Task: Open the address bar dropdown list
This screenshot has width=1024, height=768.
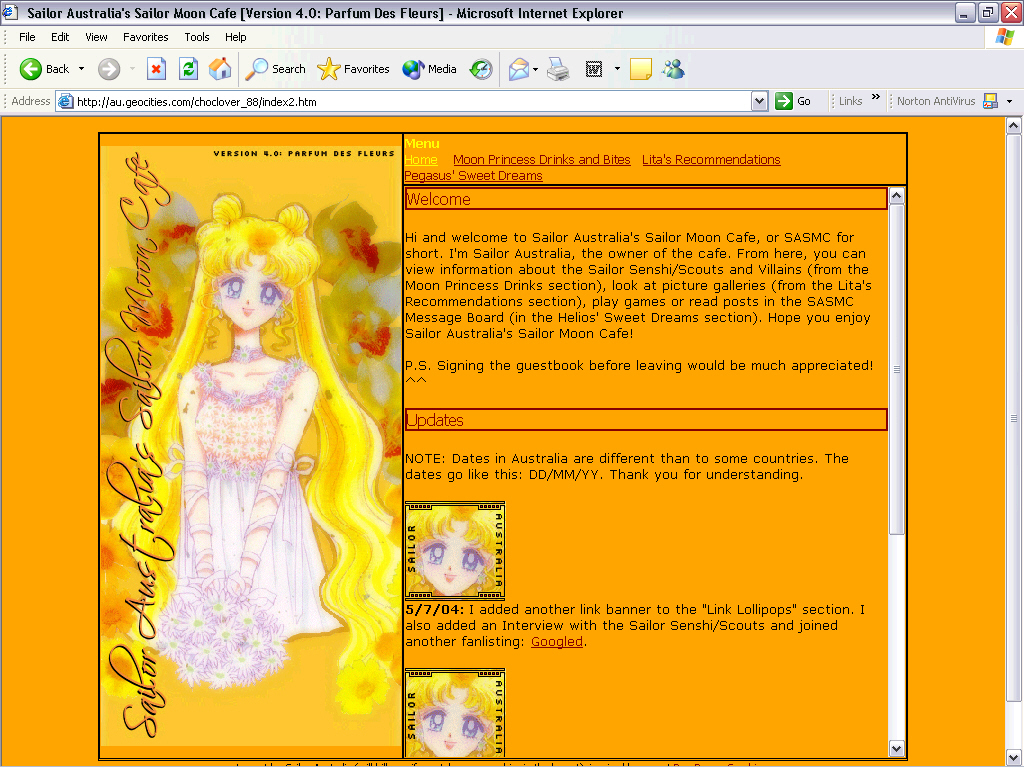Action: (760, 101)
